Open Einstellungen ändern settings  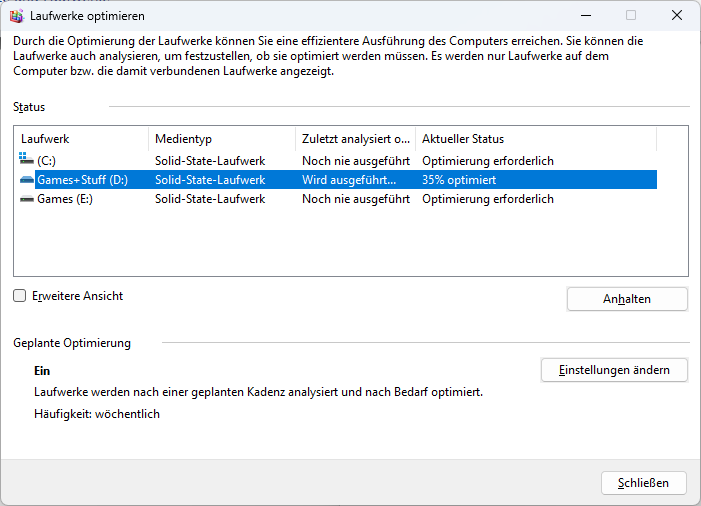pyautogui.click(x=614, y=370)
